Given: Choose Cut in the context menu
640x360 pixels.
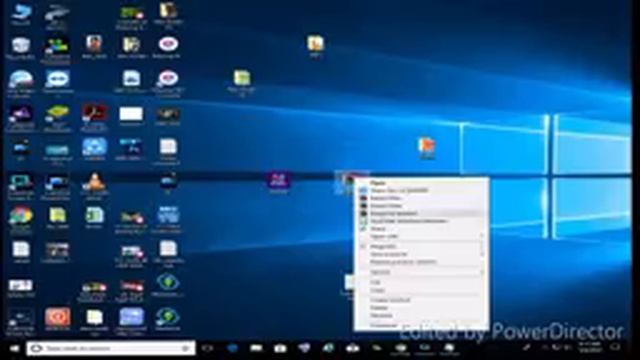Looking at the screenshot, I should (x=421, y=282).
